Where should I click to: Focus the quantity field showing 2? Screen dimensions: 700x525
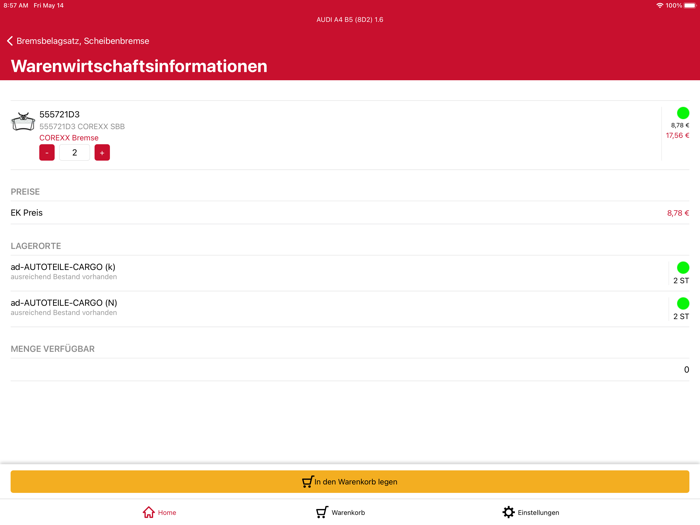tap(75, 153)
